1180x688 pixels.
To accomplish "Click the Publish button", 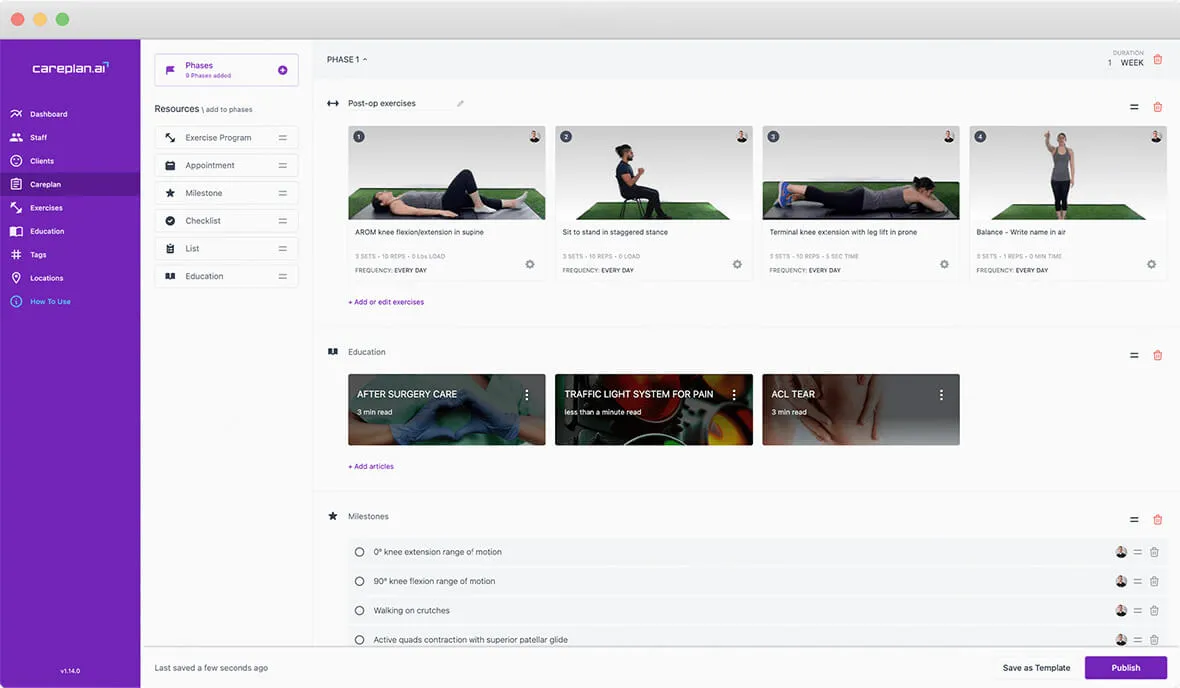I will [1125, 668].
